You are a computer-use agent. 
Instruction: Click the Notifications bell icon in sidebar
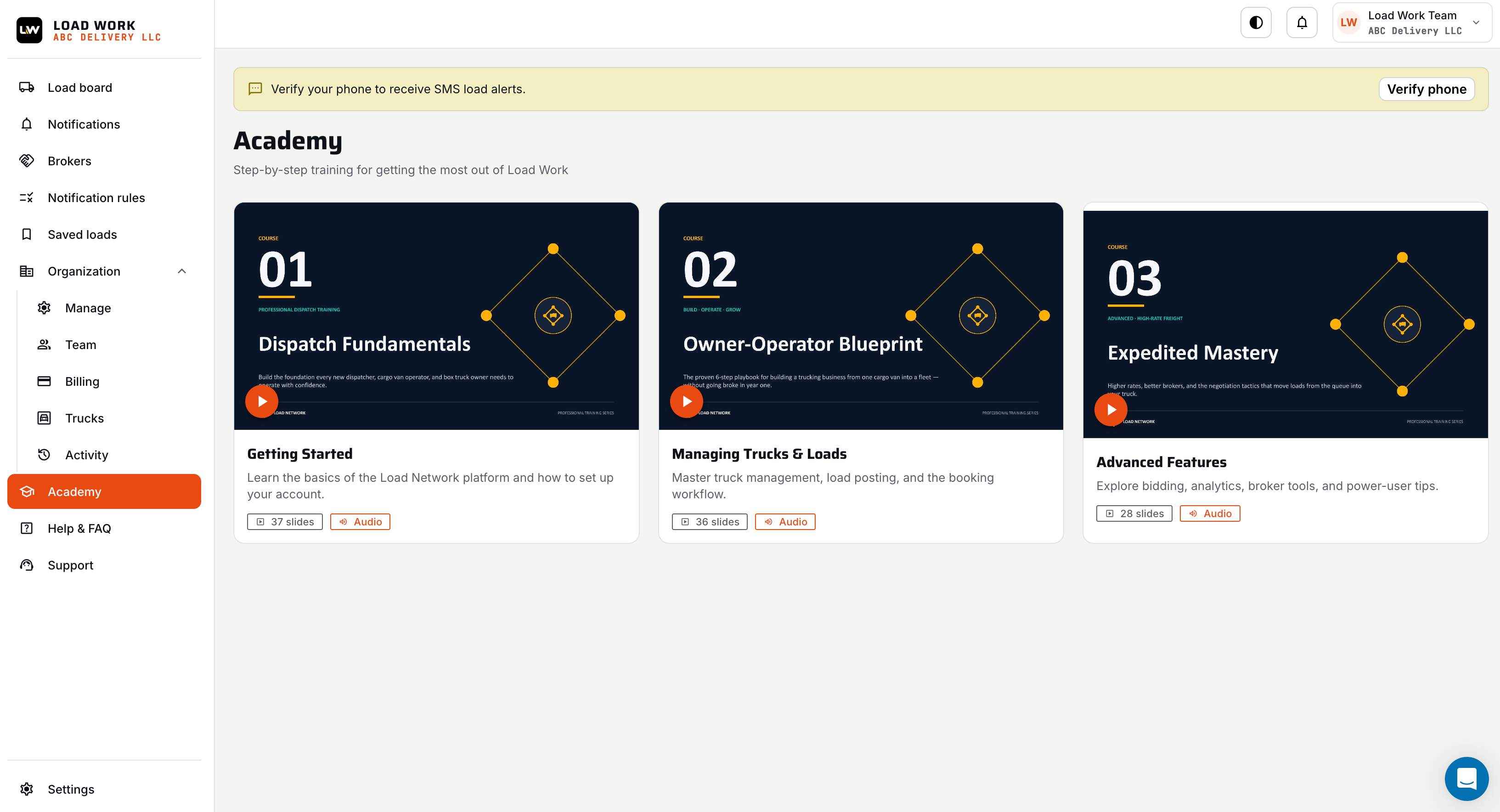click(27, 124)
